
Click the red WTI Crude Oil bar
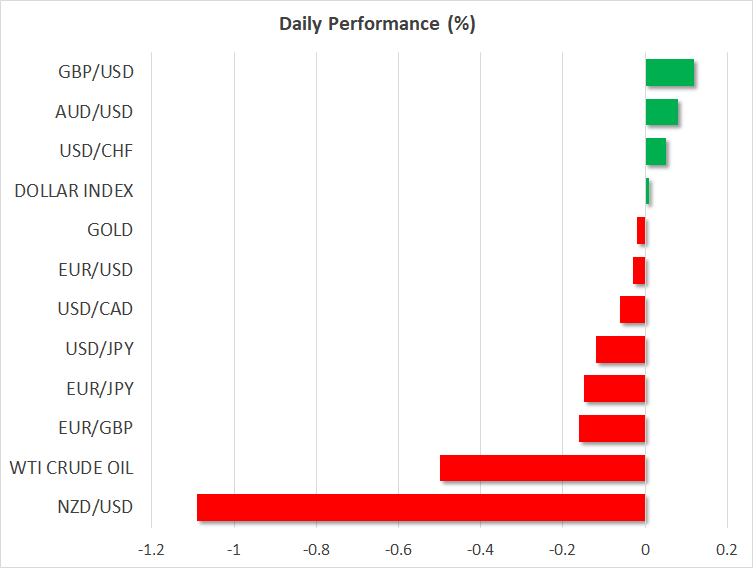pos(542,467)
